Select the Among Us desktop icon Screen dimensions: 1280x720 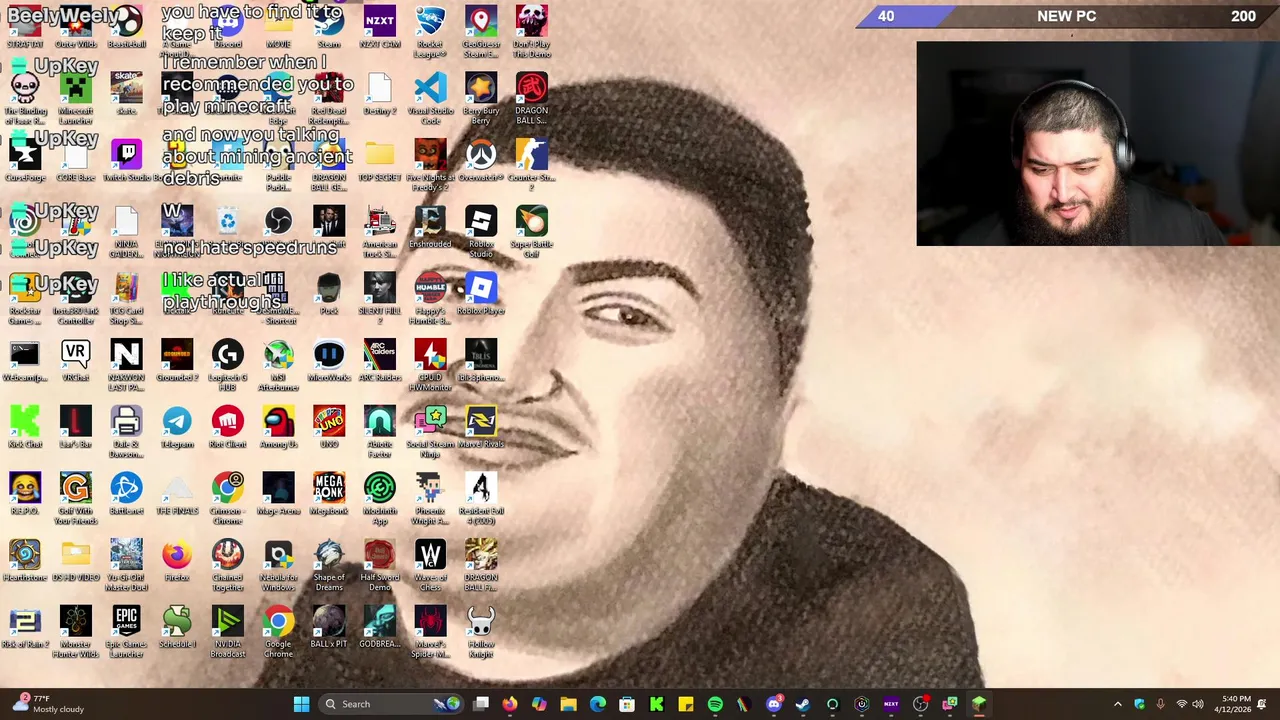pyautogui.click(x=278, y=428)
